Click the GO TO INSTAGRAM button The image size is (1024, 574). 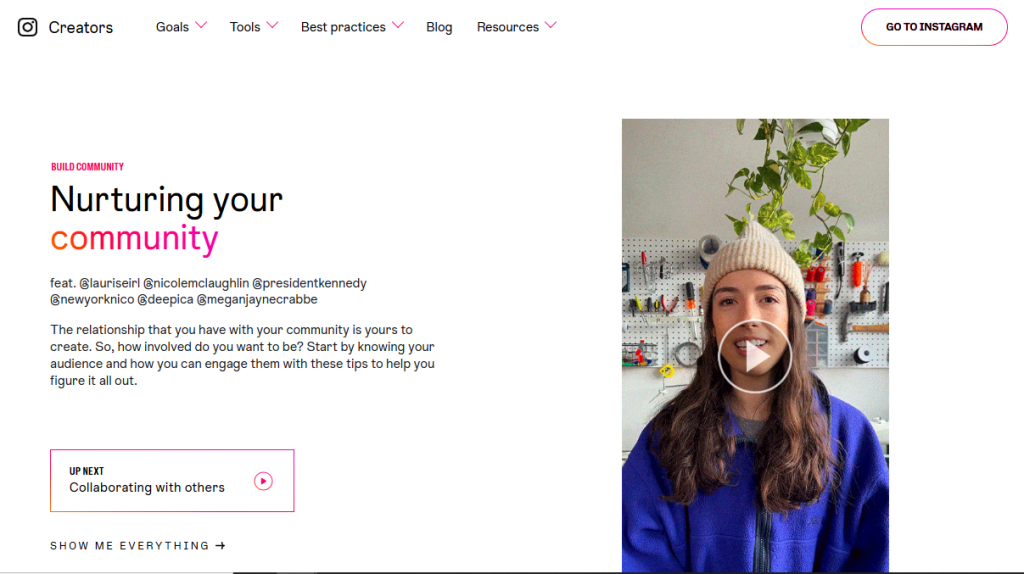[934, 27]
